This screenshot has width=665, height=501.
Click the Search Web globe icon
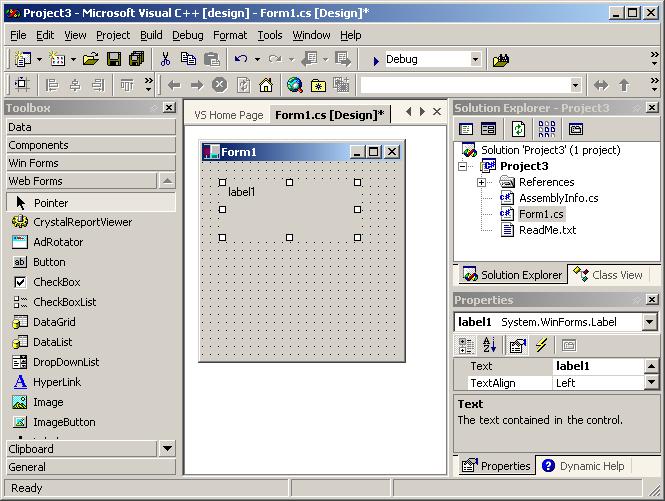(x=295, y=85)
